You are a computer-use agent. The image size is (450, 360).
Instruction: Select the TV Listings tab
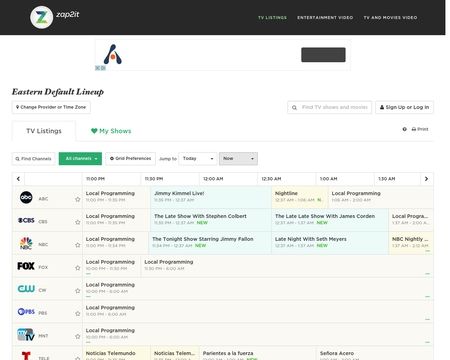(x=44, y=131)
